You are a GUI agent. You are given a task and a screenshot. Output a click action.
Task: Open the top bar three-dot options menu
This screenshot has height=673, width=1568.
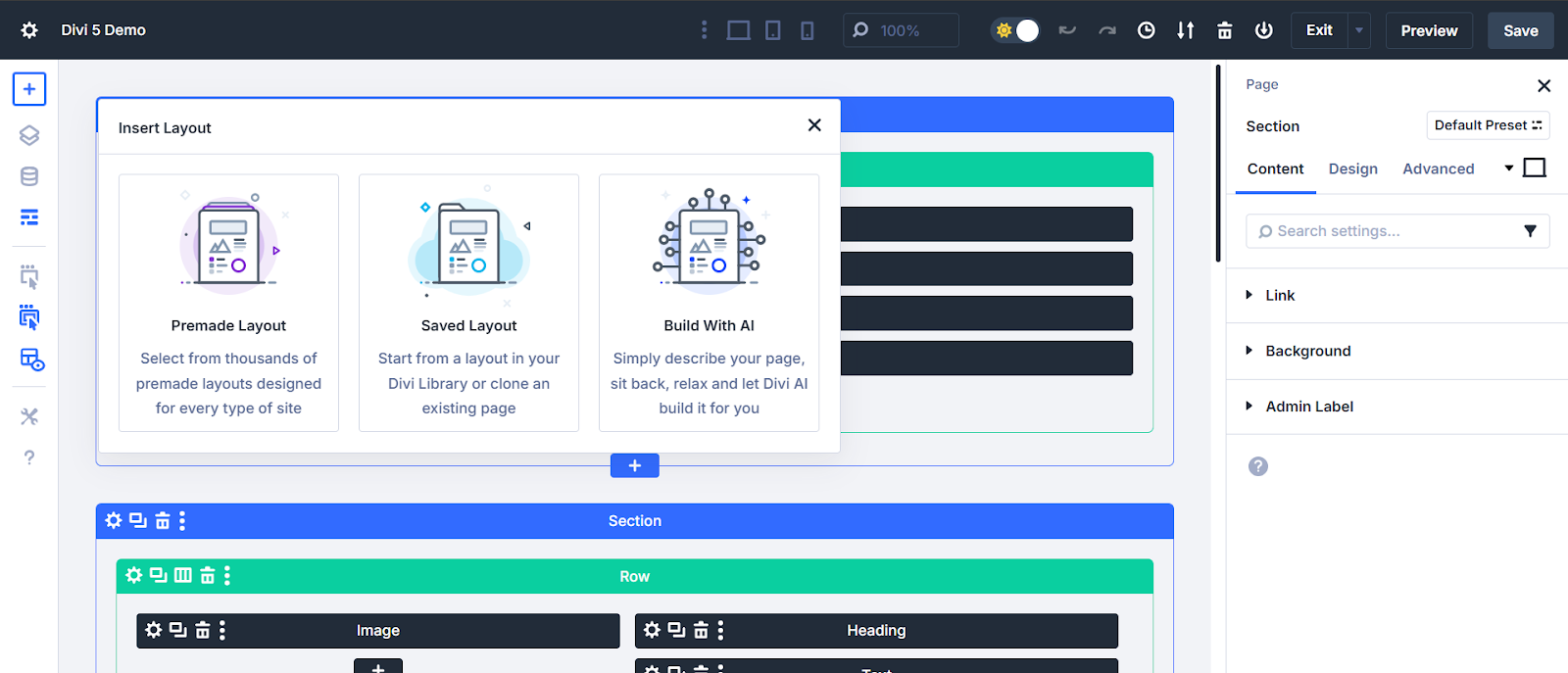click(704, 30)
